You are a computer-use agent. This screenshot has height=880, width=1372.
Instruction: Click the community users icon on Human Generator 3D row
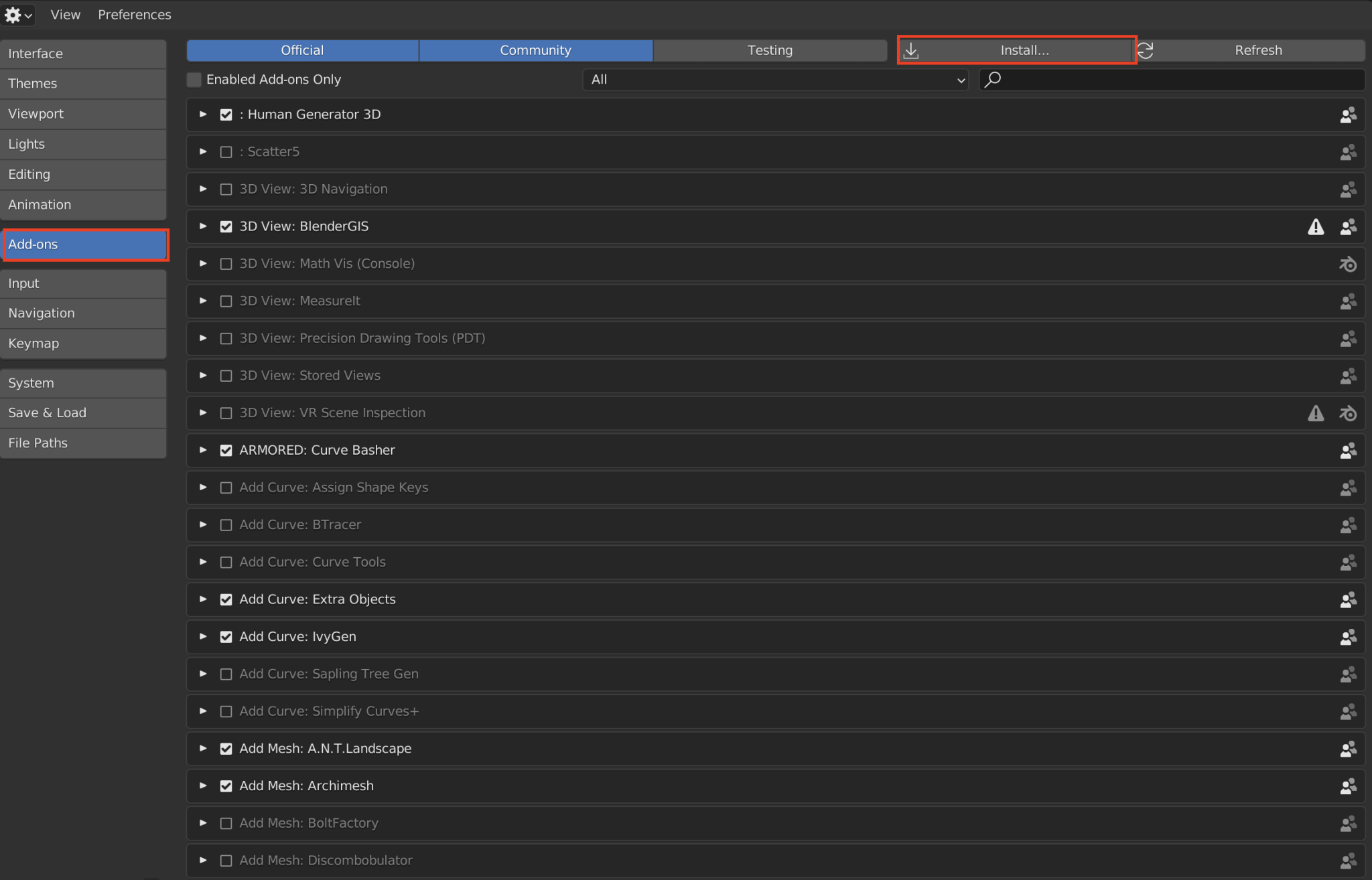tap(1348, 115)
